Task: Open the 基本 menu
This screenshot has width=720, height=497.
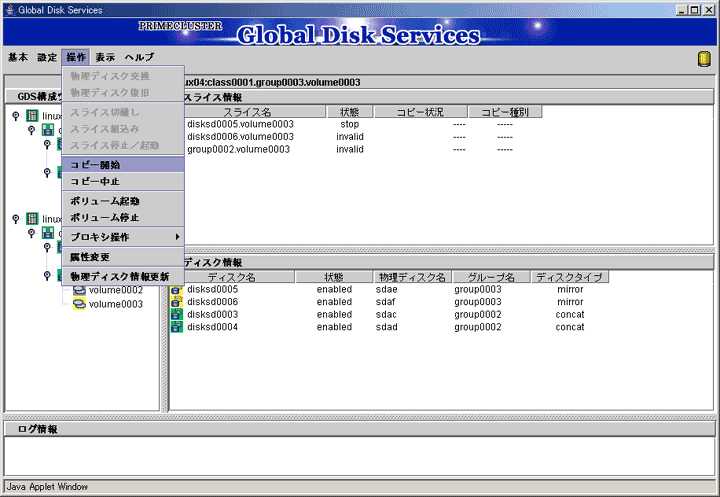Action: [x=18, y=57]
